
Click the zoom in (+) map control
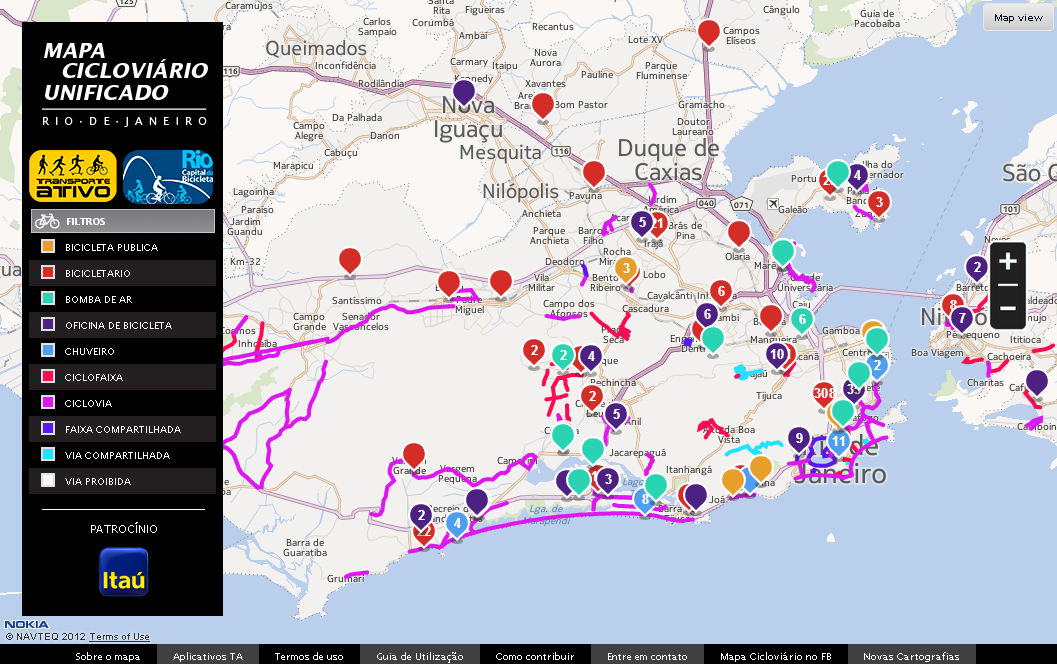click(1008, 262)
